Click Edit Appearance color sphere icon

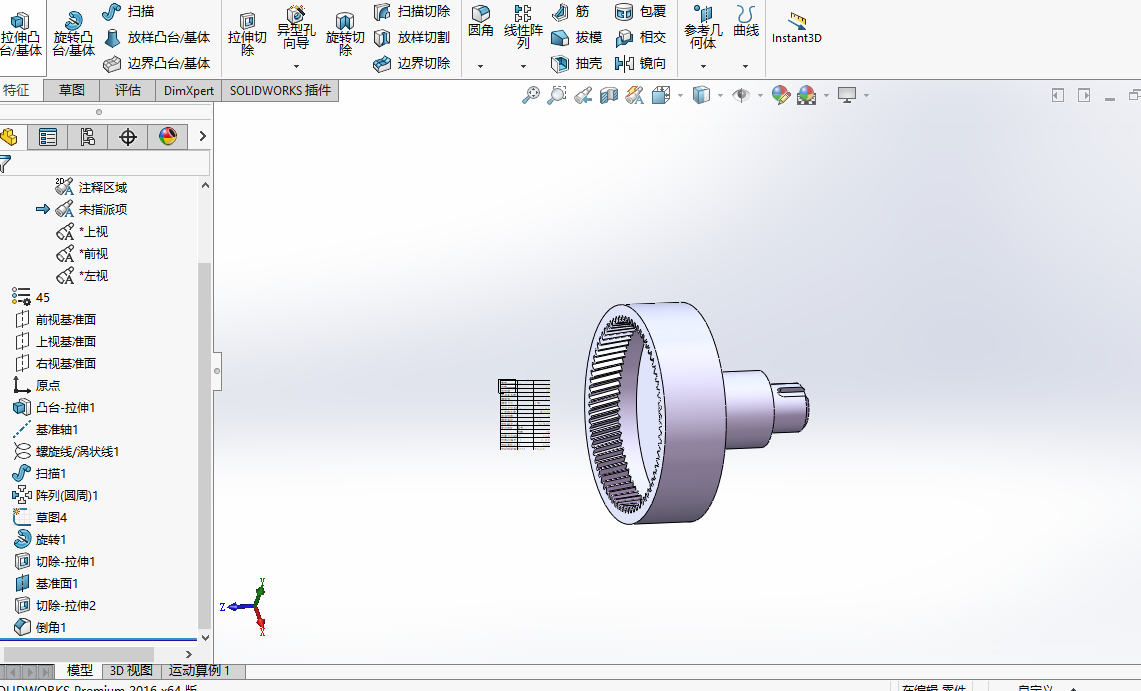[781, 95]
